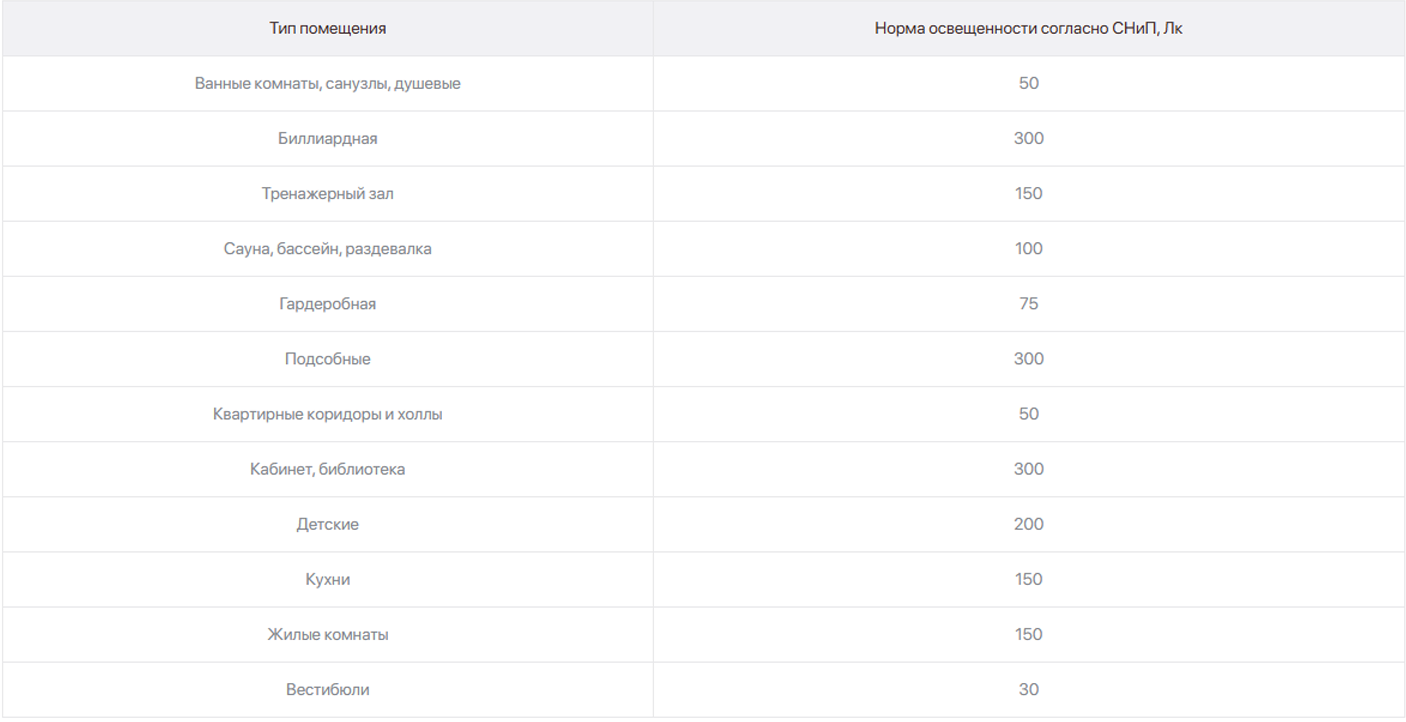Click the "Биллиардная" room type cell
The height and width of the screenshot is (722, 1406).
(x=327, y=138)
